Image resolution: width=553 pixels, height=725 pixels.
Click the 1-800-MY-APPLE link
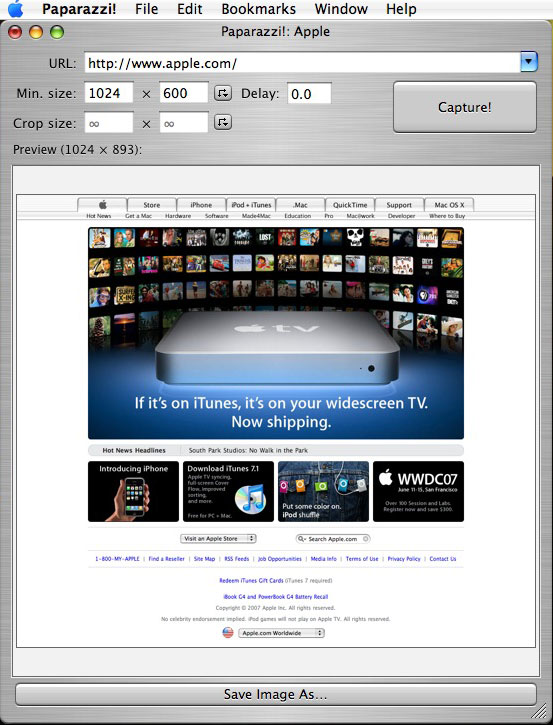tap(117, 559)
